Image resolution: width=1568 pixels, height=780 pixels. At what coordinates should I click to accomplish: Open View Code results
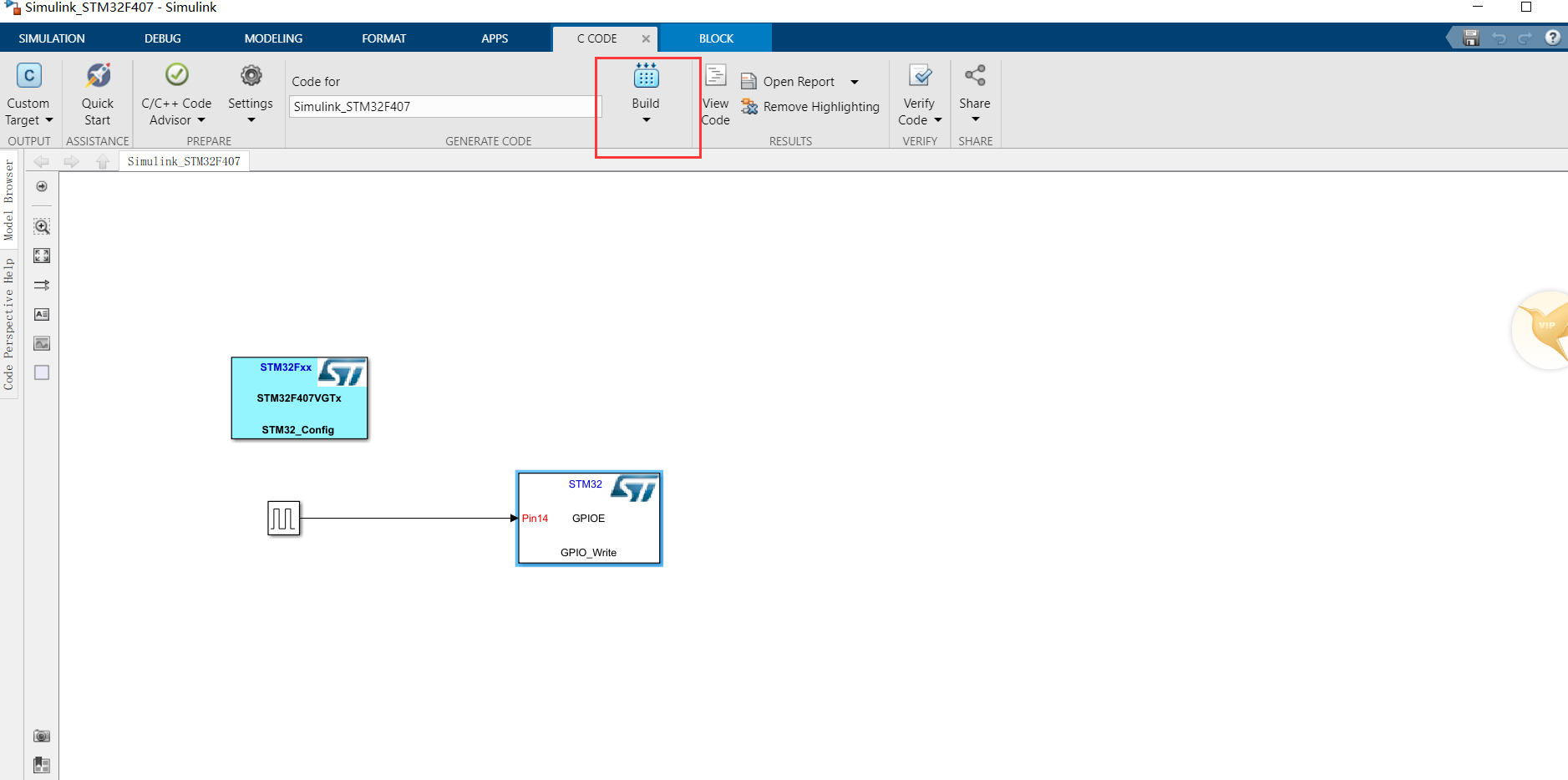click(x=716, y=94)
